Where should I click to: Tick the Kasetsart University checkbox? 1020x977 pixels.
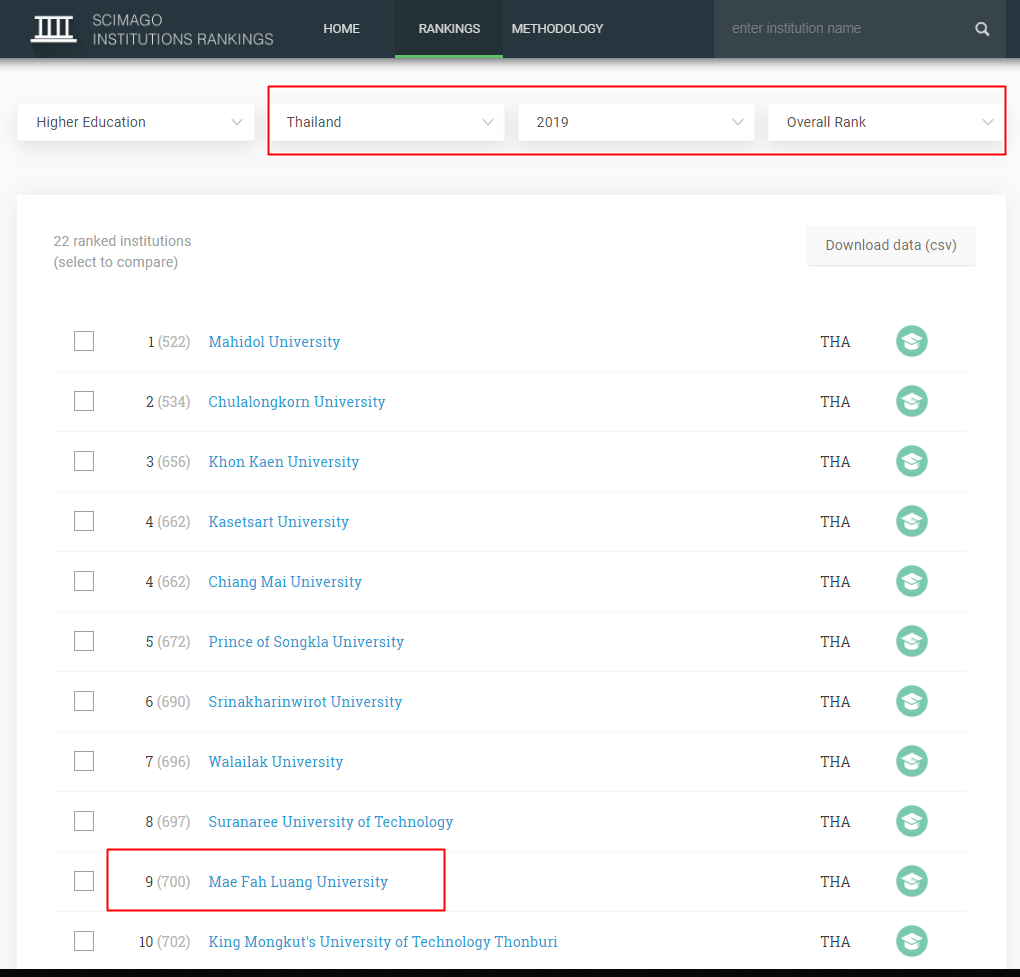pyautogui.click(x=84, y=521)
